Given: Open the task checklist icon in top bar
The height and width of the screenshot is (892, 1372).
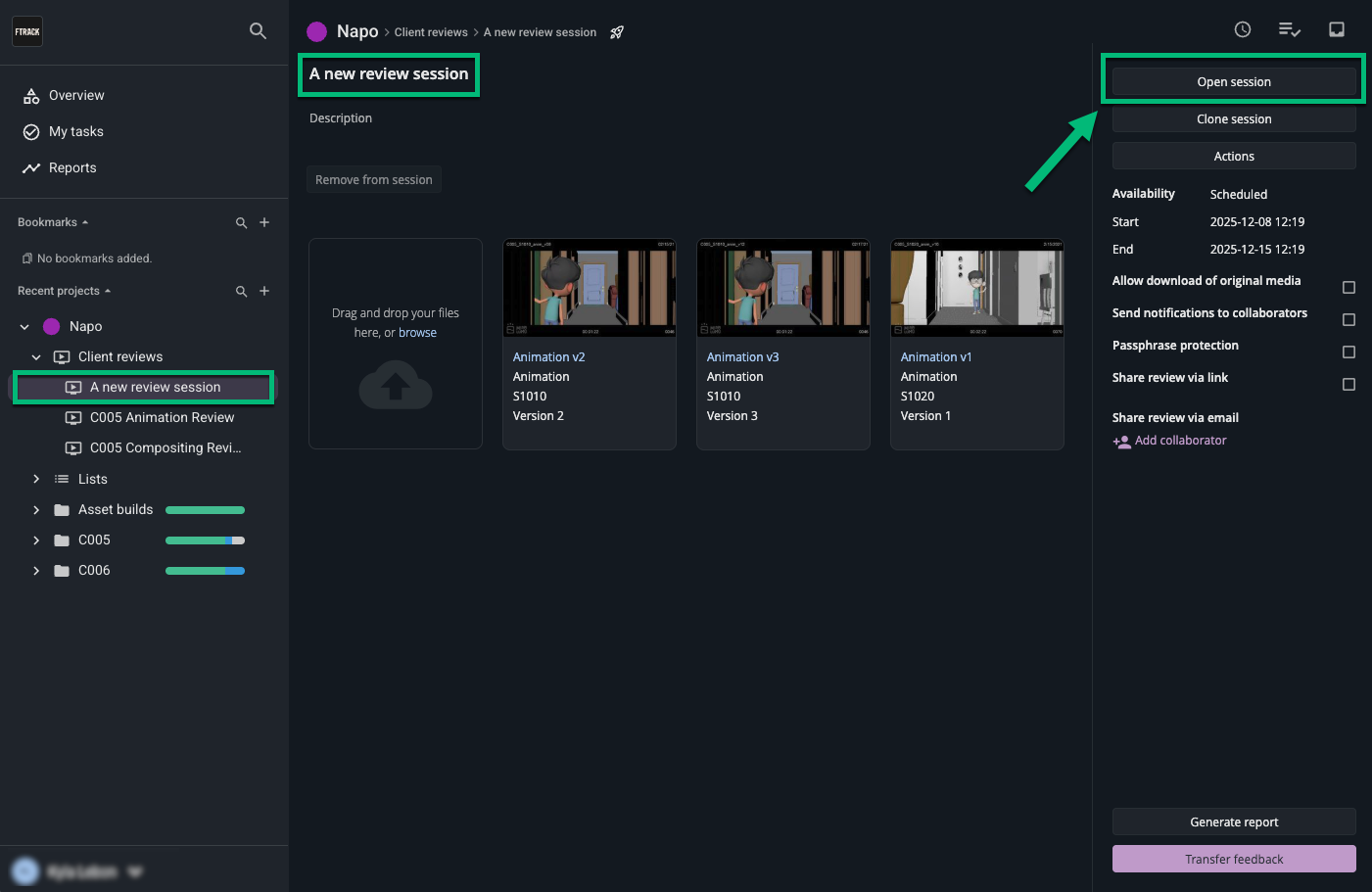Looking at the screenshot, I should [x=1289, y=29].
